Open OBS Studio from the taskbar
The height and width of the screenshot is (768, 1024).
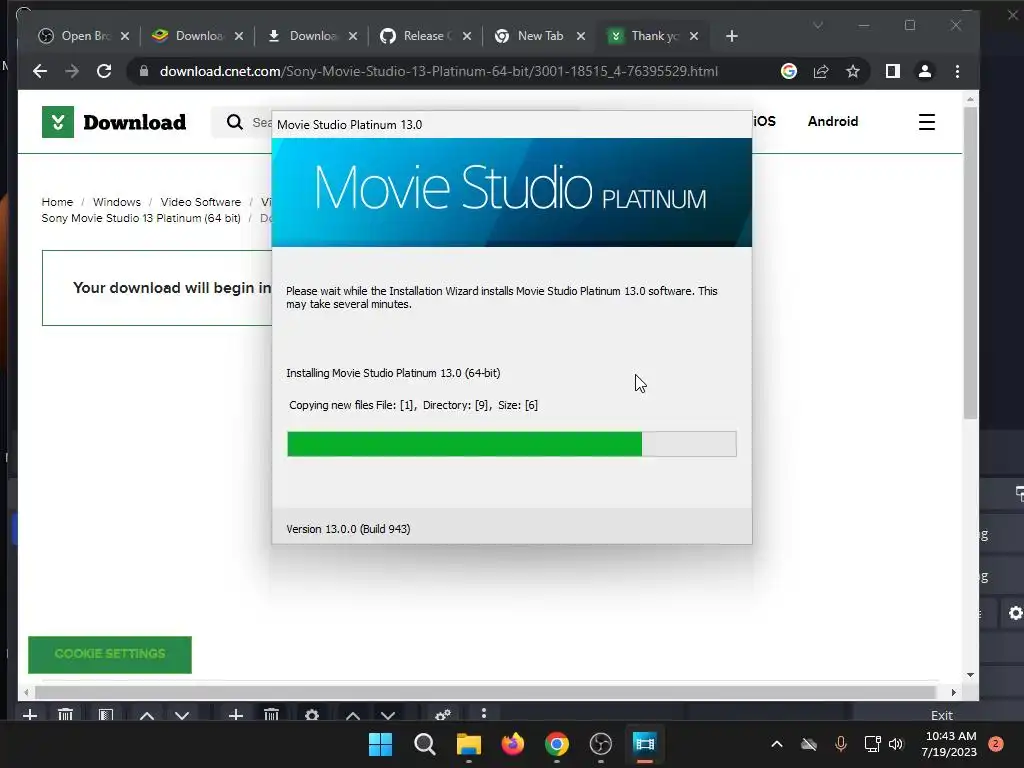coord(601,744)
